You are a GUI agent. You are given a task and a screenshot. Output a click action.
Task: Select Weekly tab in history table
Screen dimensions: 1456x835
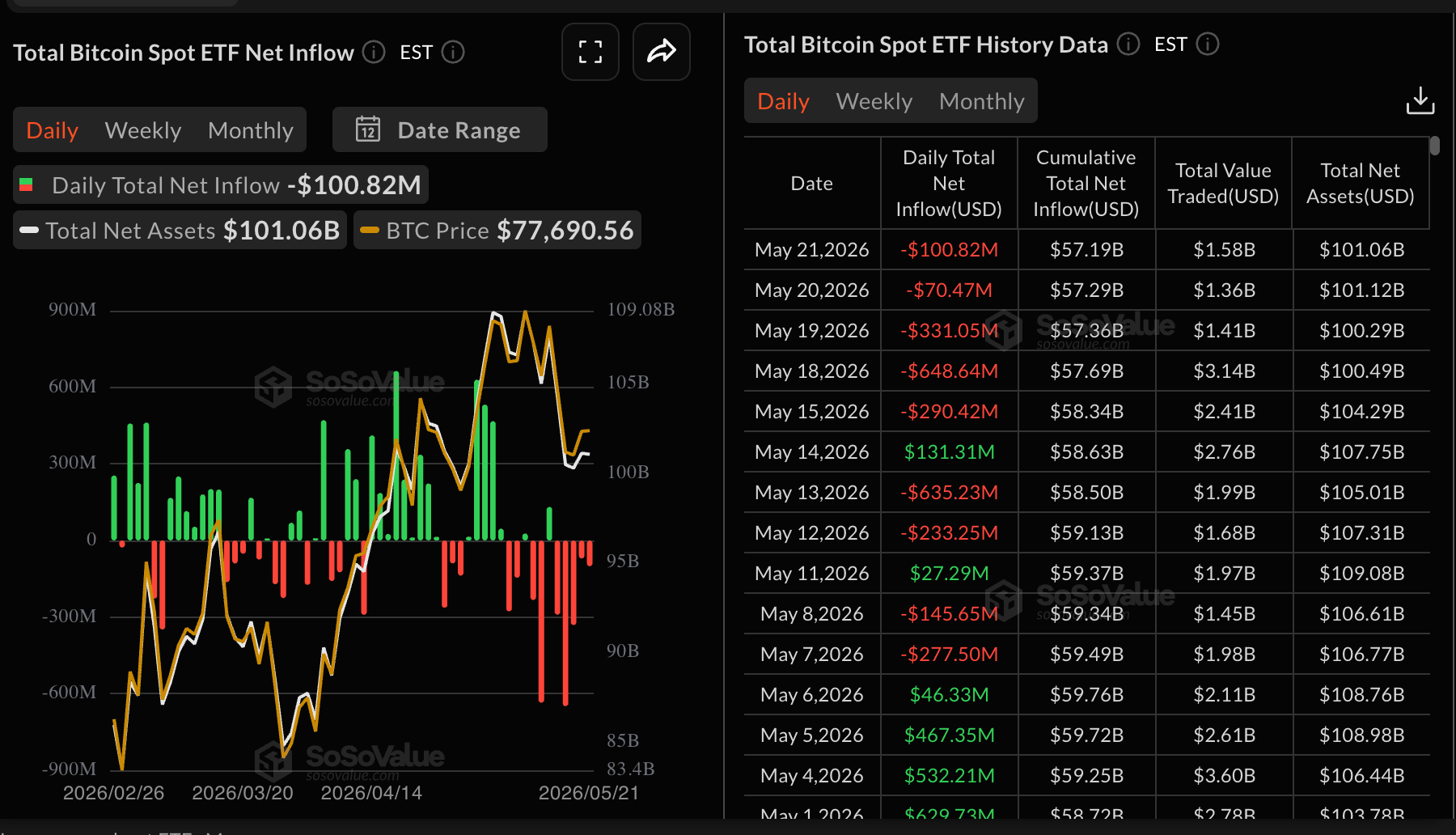874,101
